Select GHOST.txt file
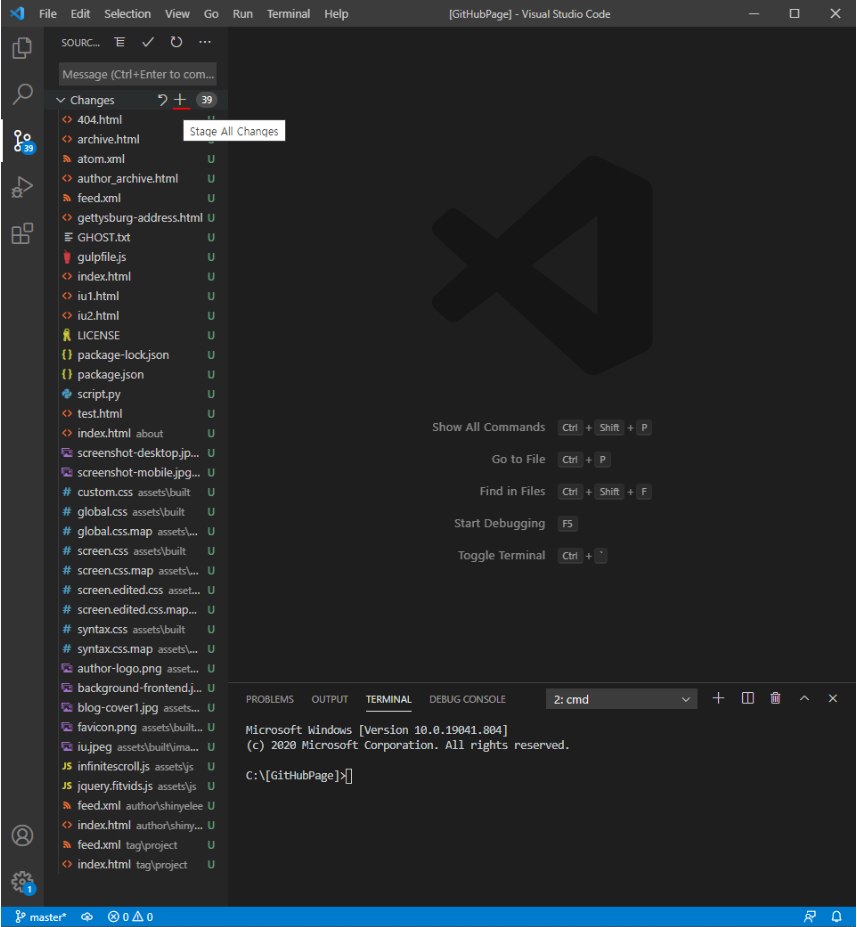 139,237
